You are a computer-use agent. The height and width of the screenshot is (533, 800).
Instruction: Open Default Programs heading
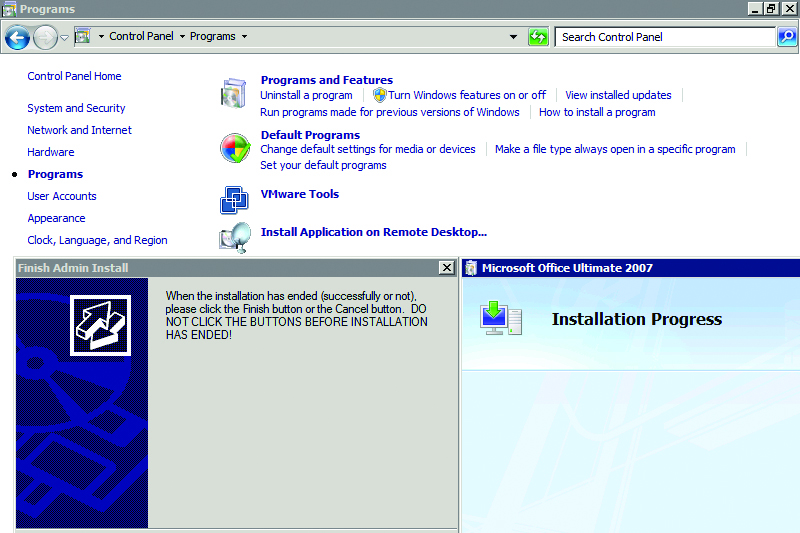(310, 135)
